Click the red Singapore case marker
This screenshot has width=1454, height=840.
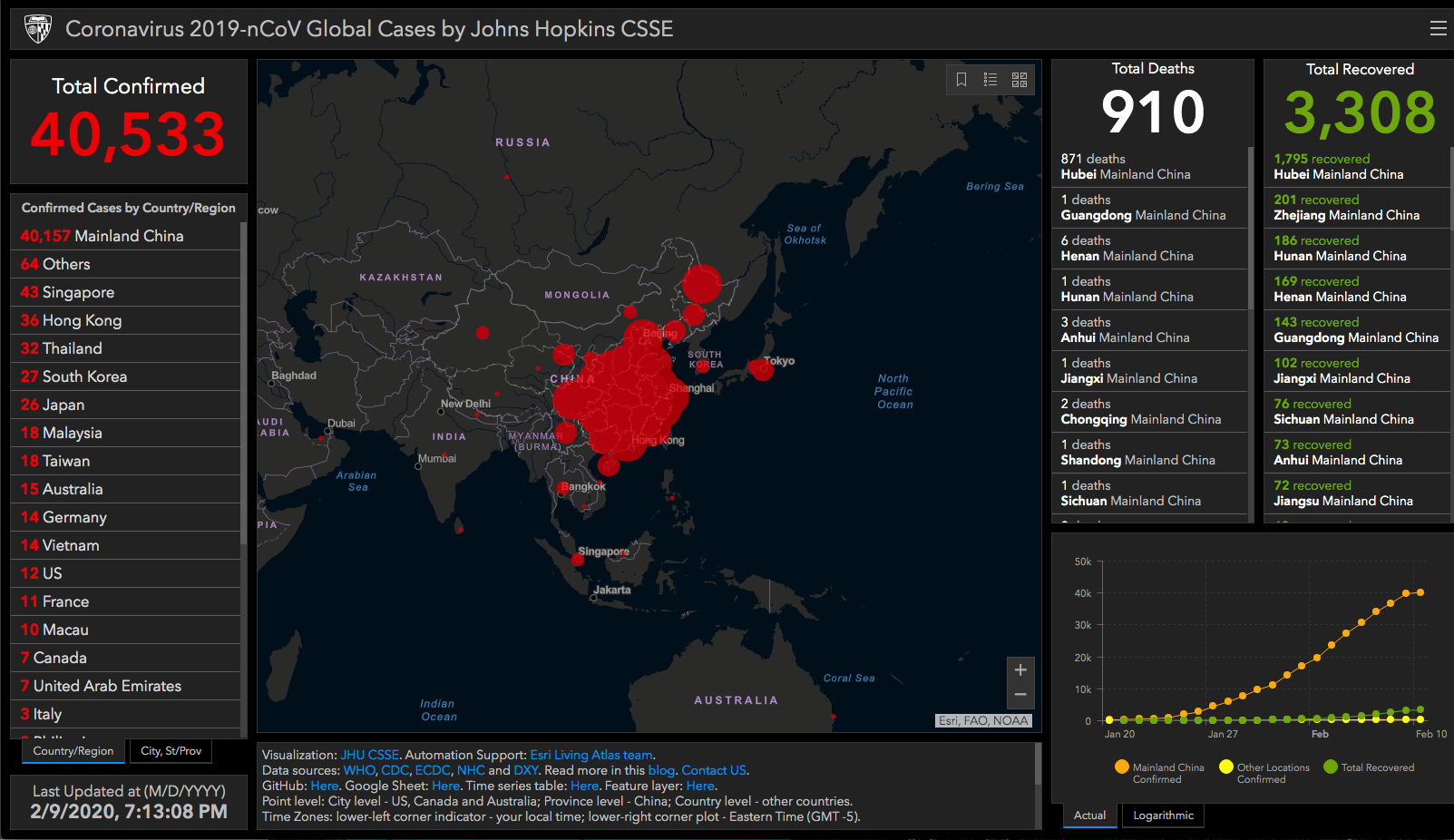[x=578, y=560]
